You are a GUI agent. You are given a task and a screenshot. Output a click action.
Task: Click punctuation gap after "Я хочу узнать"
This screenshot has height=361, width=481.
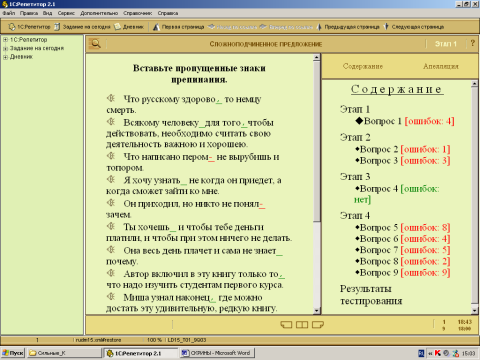tap(184, 181)
